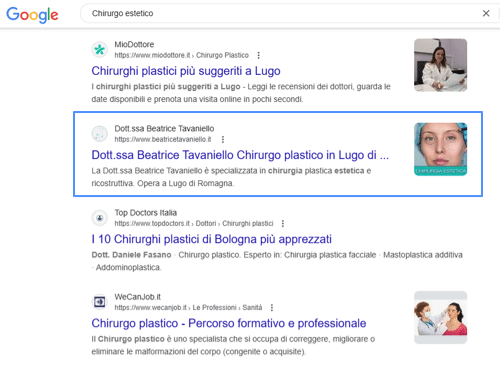This screenshot has width=500, height=378.
Task: Click the WeCanJob.it site favicon
Action: [100, 302]
